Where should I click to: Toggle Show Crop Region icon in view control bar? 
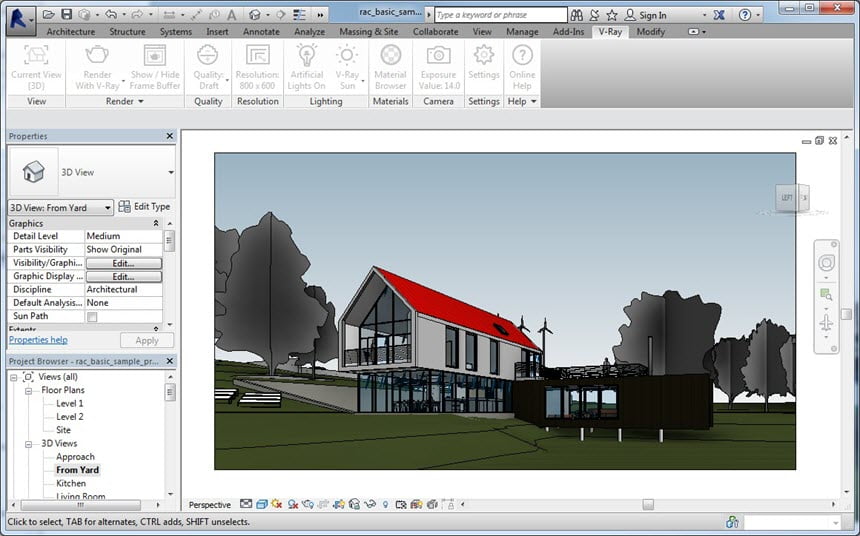[338, 504]
